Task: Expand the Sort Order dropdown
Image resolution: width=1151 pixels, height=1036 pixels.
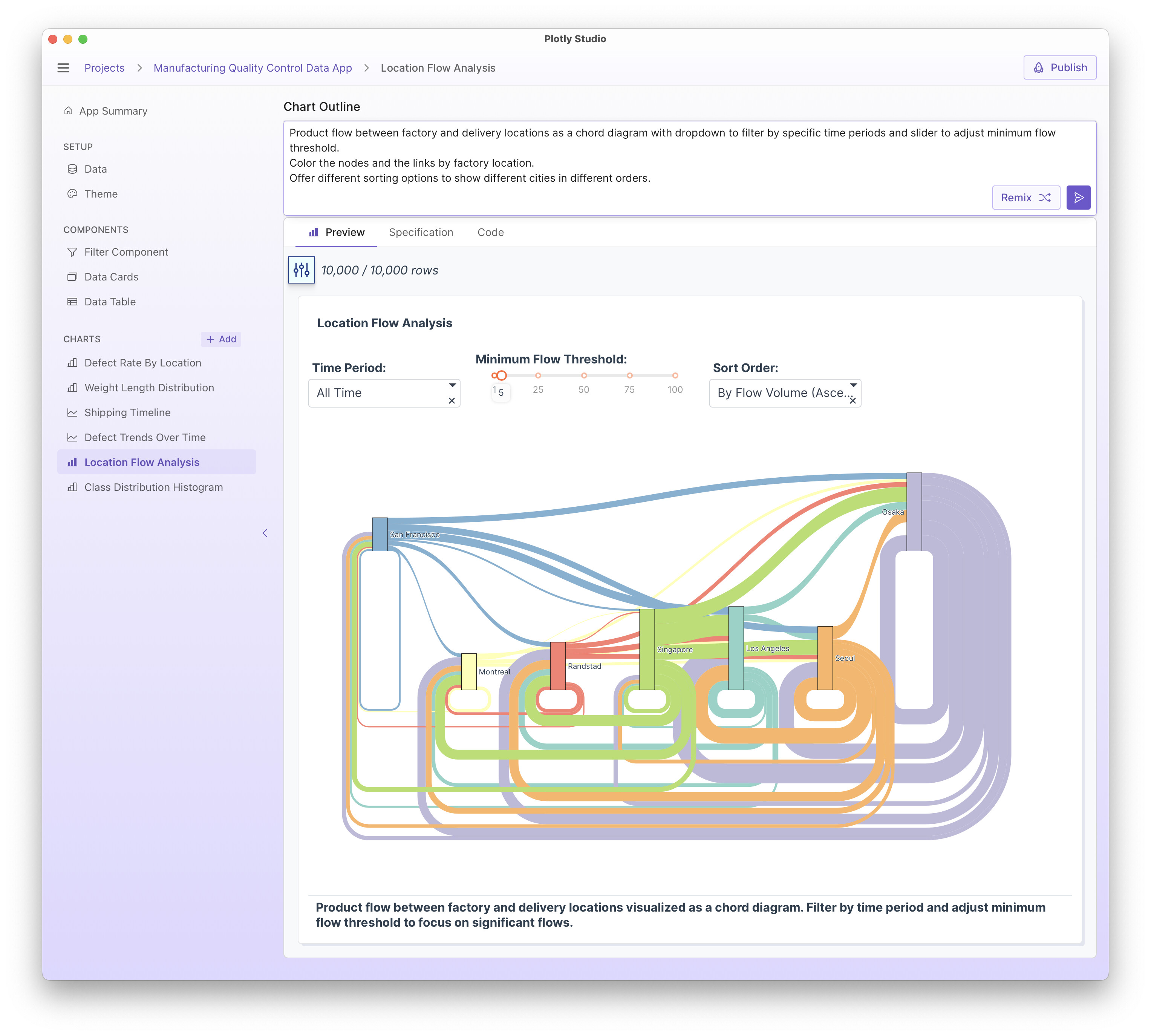Action: point(779,393)
